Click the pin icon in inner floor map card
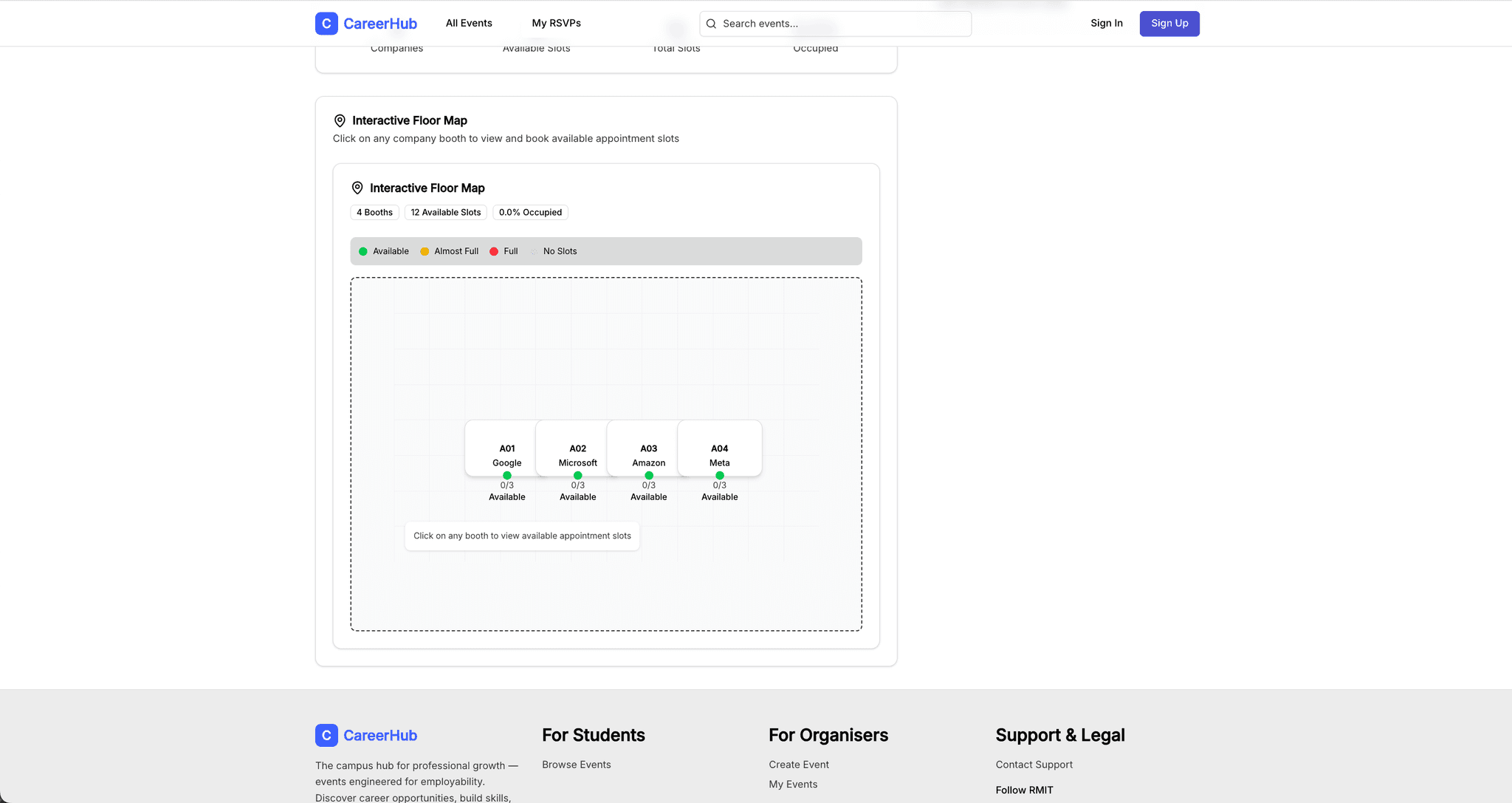The height and width of the screenshot is (803, 1512). (357, 188)
